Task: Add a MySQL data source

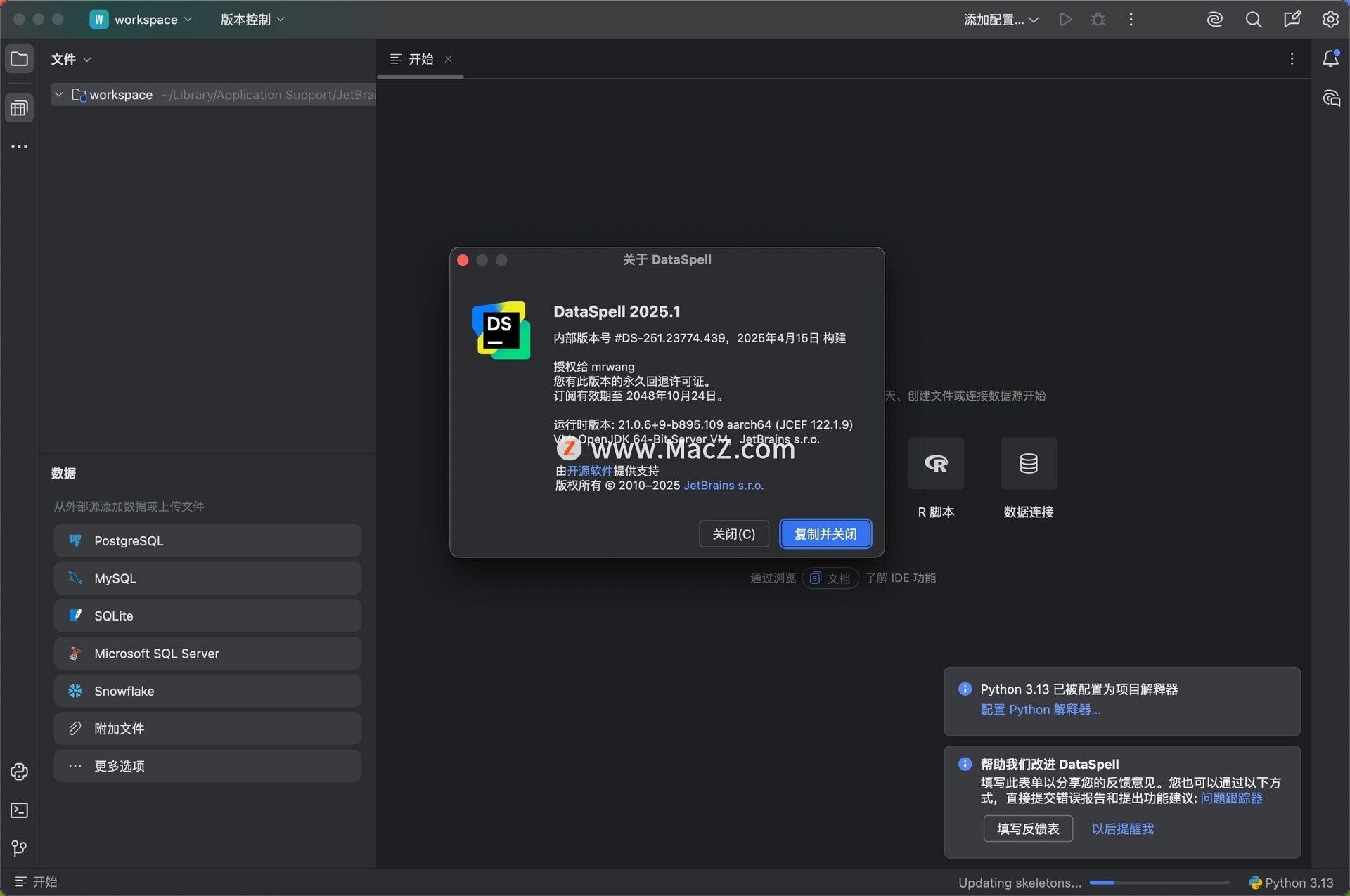Action: point(207,578)
